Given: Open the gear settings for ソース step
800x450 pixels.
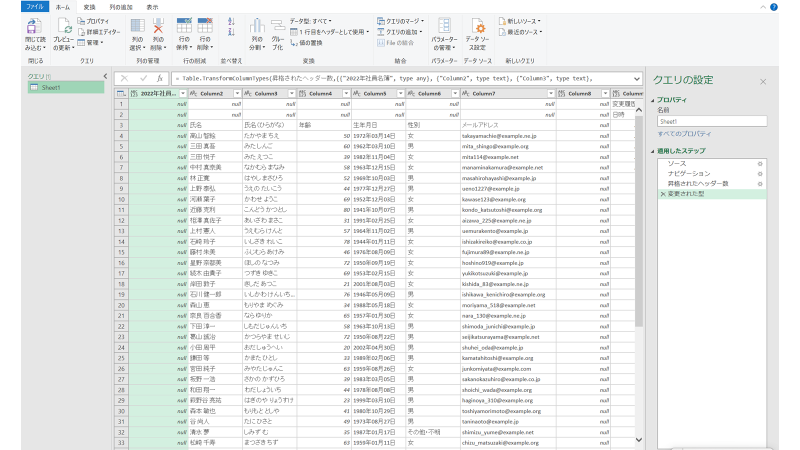Looking at the screenshot, I should tap(760, 164).
